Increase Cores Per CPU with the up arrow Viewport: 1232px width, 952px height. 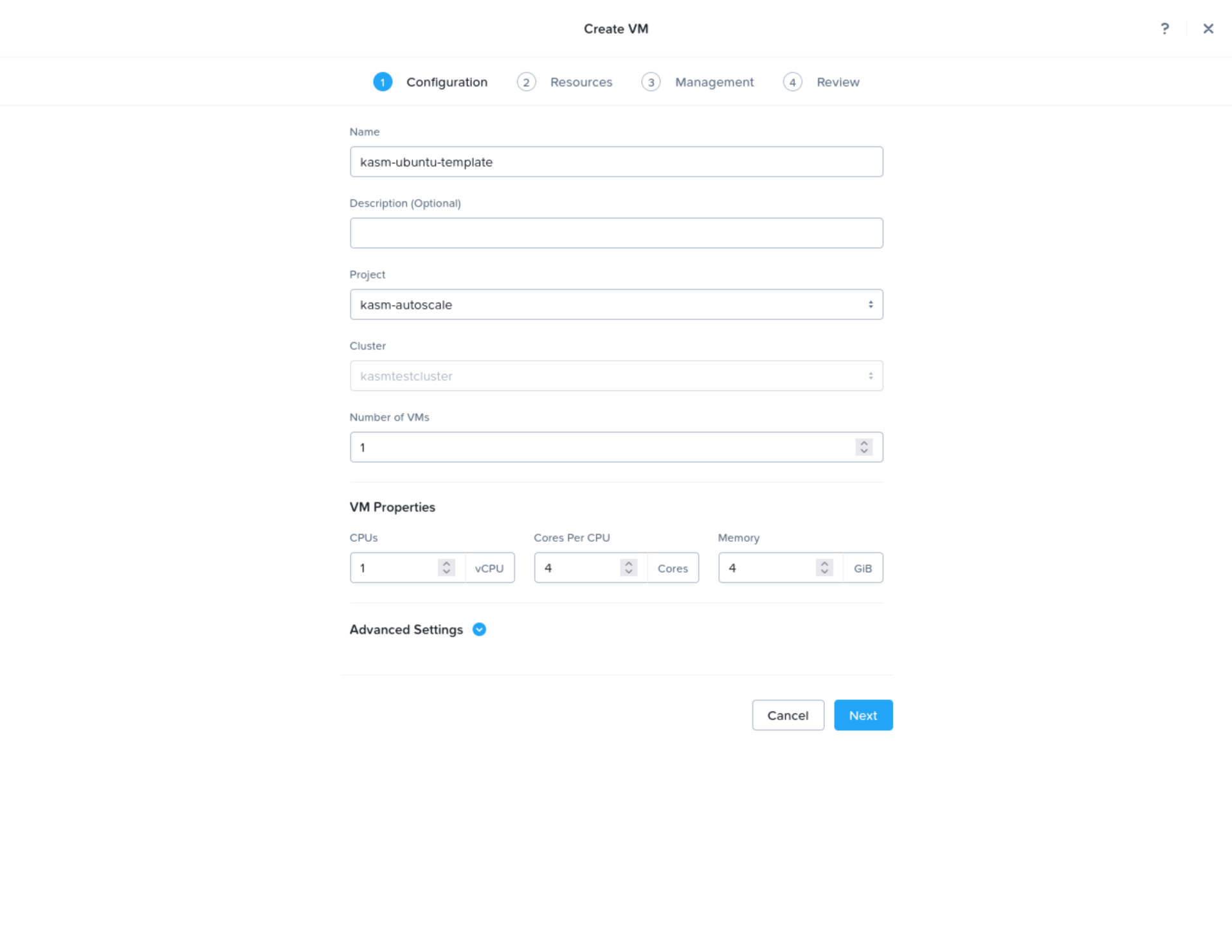click(629, 563)
